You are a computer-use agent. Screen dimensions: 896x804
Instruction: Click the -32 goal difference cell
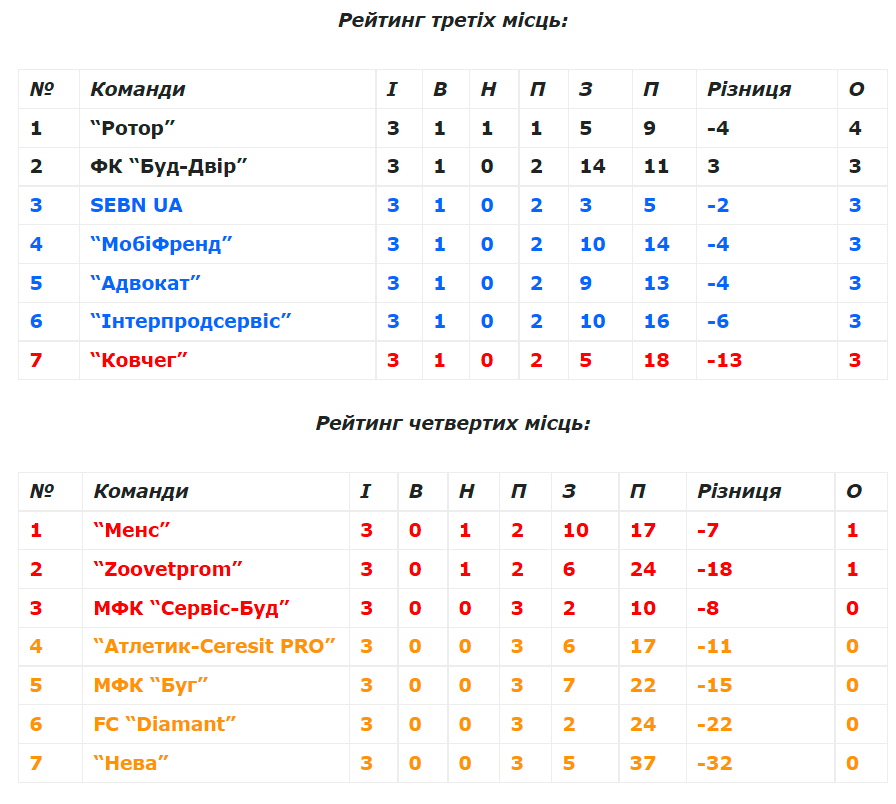(714, 763)
